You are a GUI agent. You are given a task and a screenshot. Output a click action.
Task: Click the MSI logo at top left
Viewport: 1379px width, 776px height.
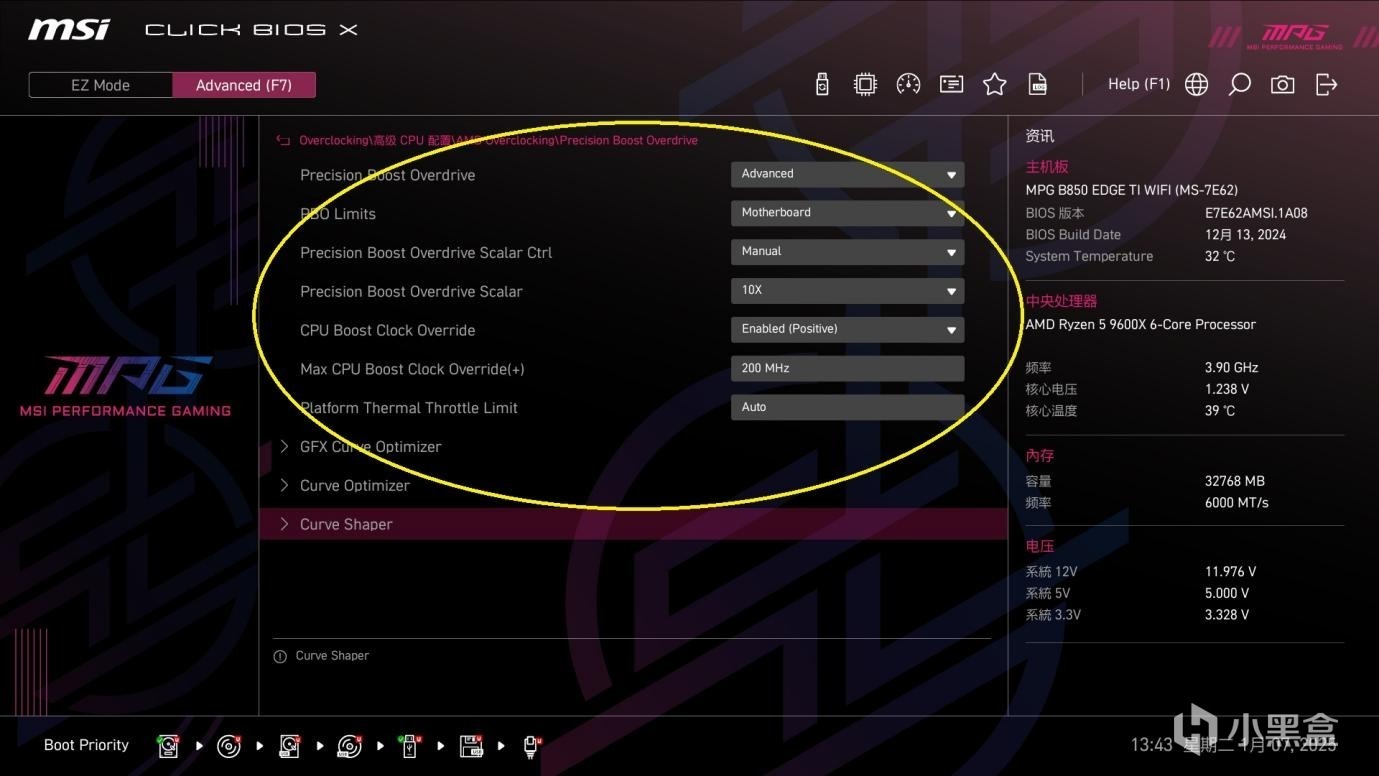tap(69, 30)
